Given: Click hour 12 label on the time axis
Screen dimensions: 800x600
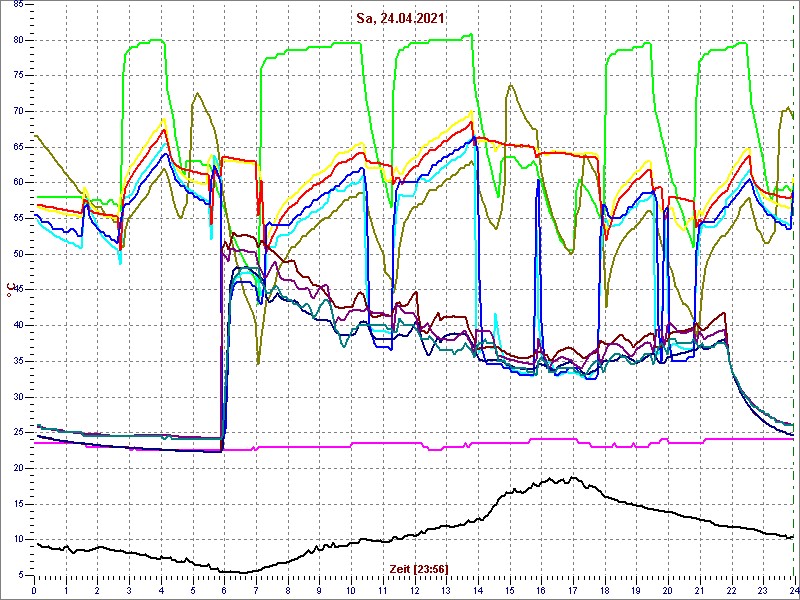Looking at the screenshot, I should click(x=415, y=590).
